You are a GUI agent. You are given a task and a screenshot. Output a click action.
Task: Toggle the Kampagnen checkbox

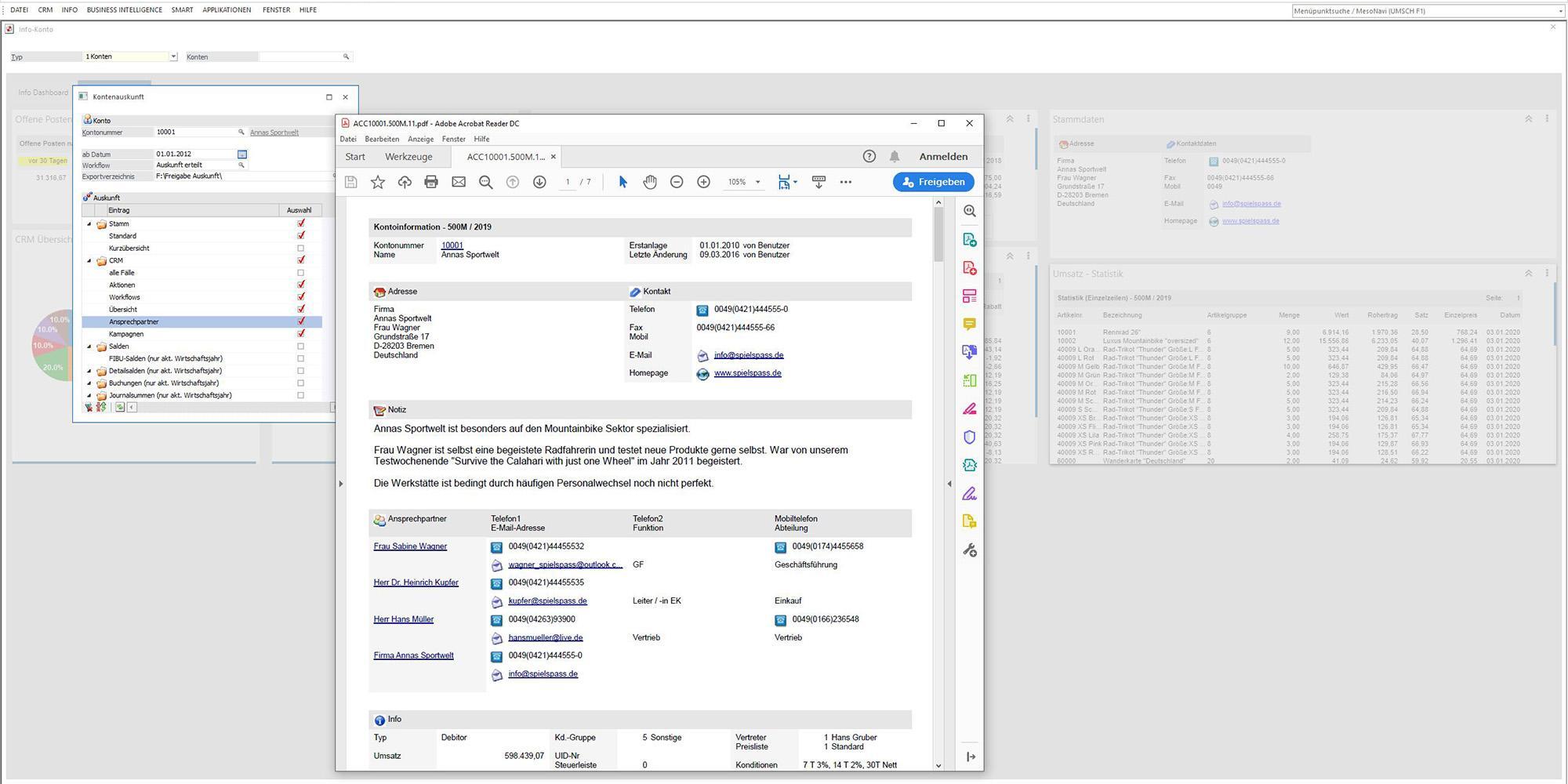click(300, 334)
